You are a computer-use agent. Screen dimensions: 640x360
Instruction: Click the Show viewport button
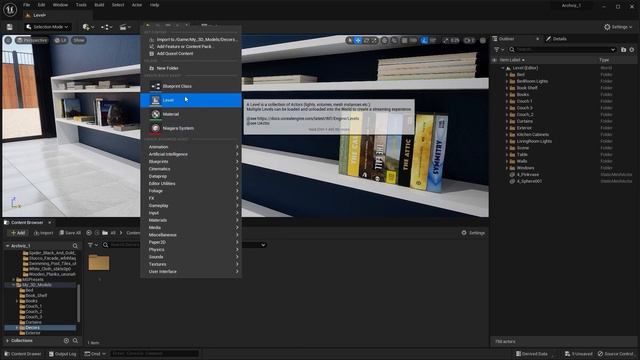tap(79, 40)
